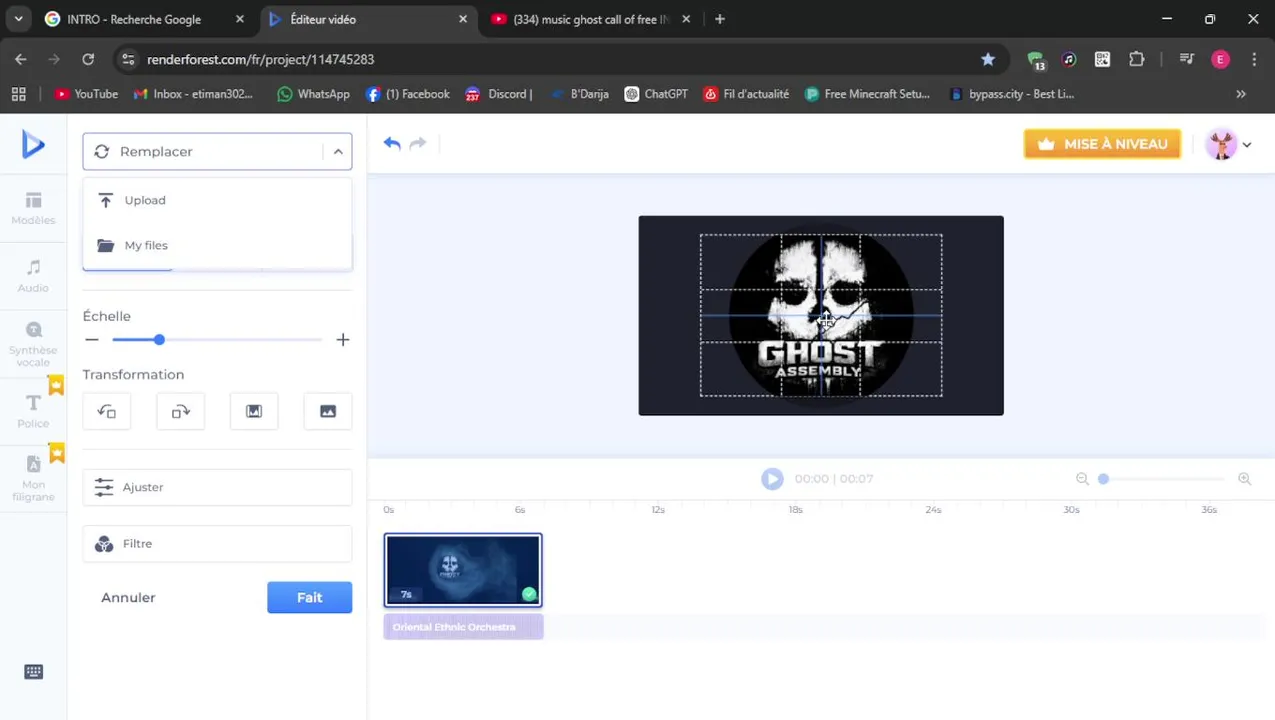Image resolution: width=1275 pixels, height=720 pixels.
Task: Rotate image right
Action: click(181, 411)
